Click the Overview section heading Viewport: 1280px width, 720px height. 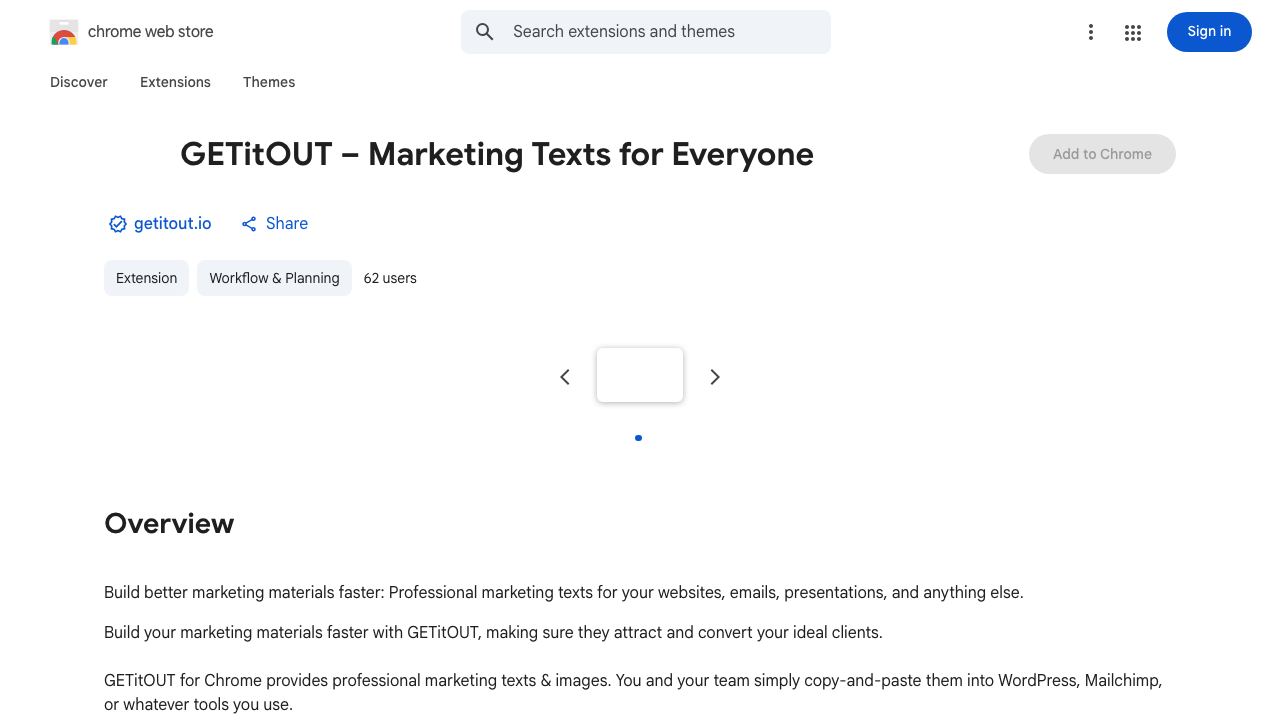tap(169, 523)
